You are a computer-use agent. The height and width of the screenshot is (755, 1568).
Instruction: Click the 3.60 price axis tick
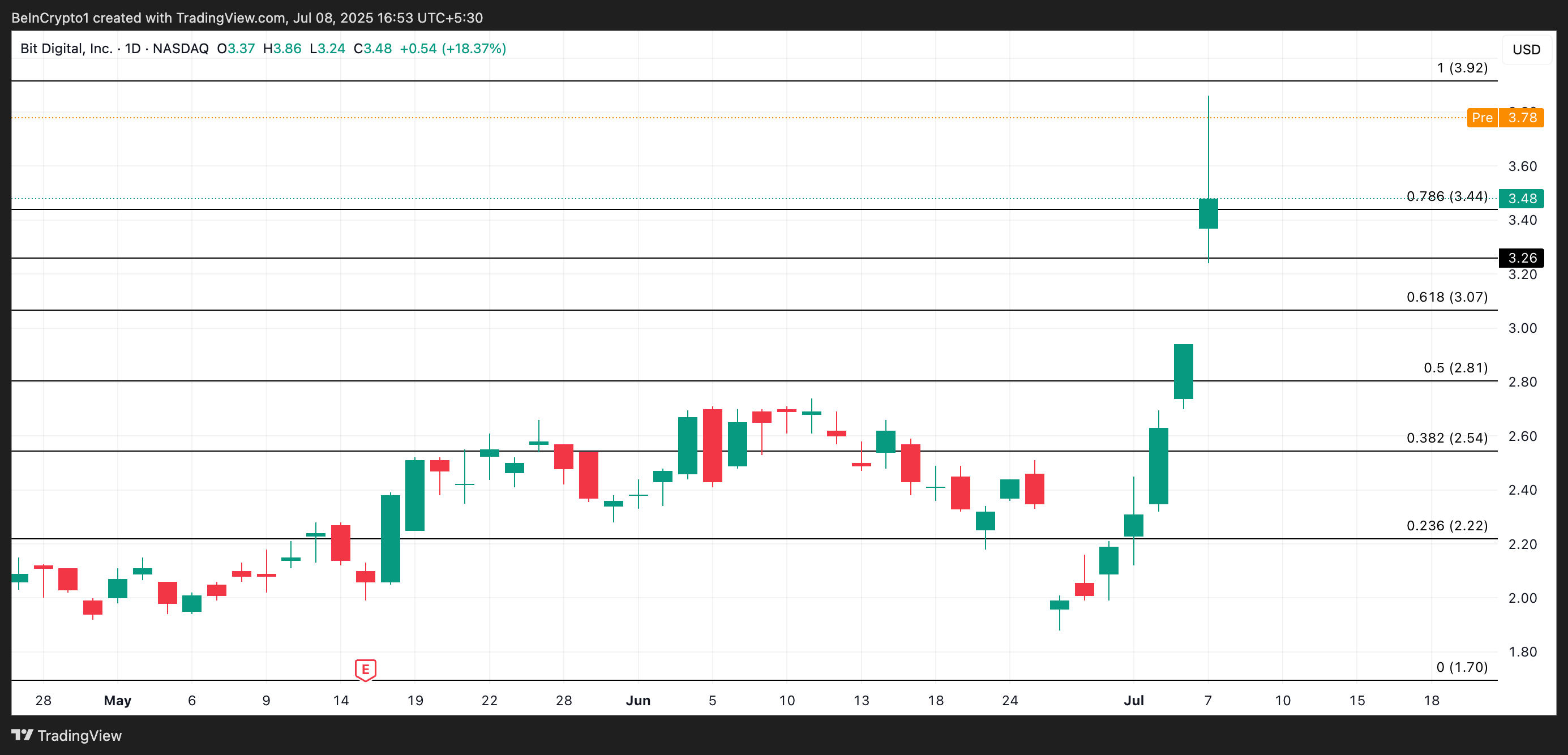[1522, 166]
